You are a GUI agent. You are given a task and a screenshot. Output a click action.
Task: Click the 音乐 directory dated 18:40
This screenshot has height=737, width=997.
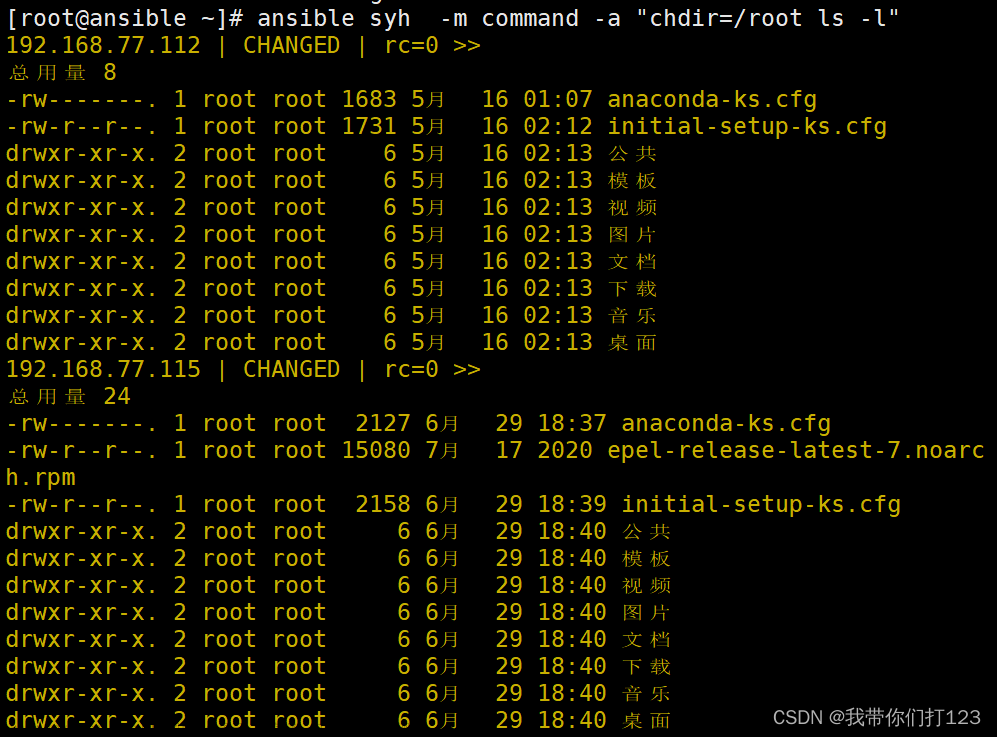tap(646, 693)
